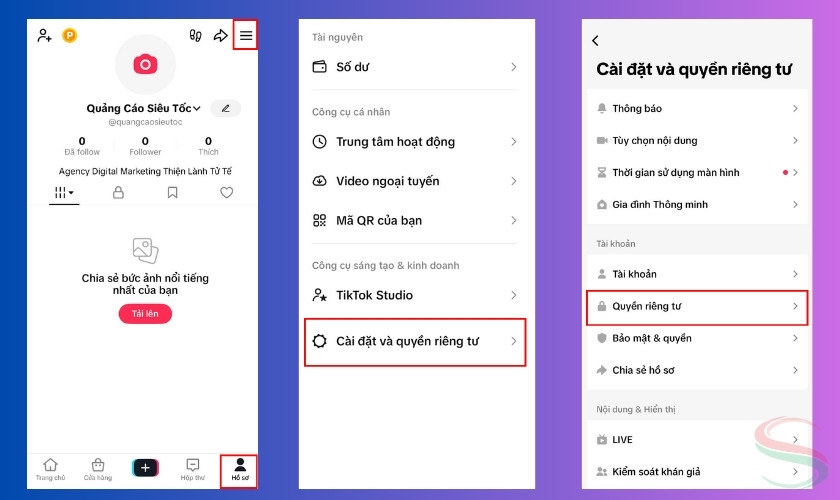Screen dimensions: 840x500
Task: Tap the camera icon to add avatar
Action: click(145, 64)
